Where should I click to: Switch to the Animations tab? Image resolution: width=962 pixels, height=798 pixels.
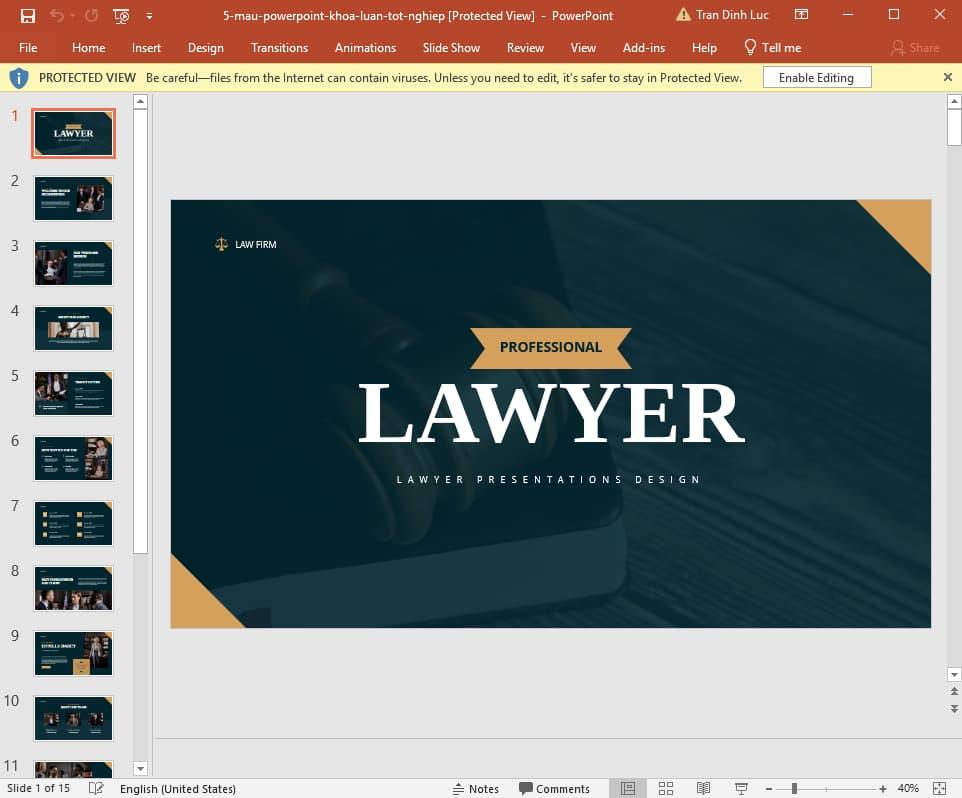[x=365, y=47]
